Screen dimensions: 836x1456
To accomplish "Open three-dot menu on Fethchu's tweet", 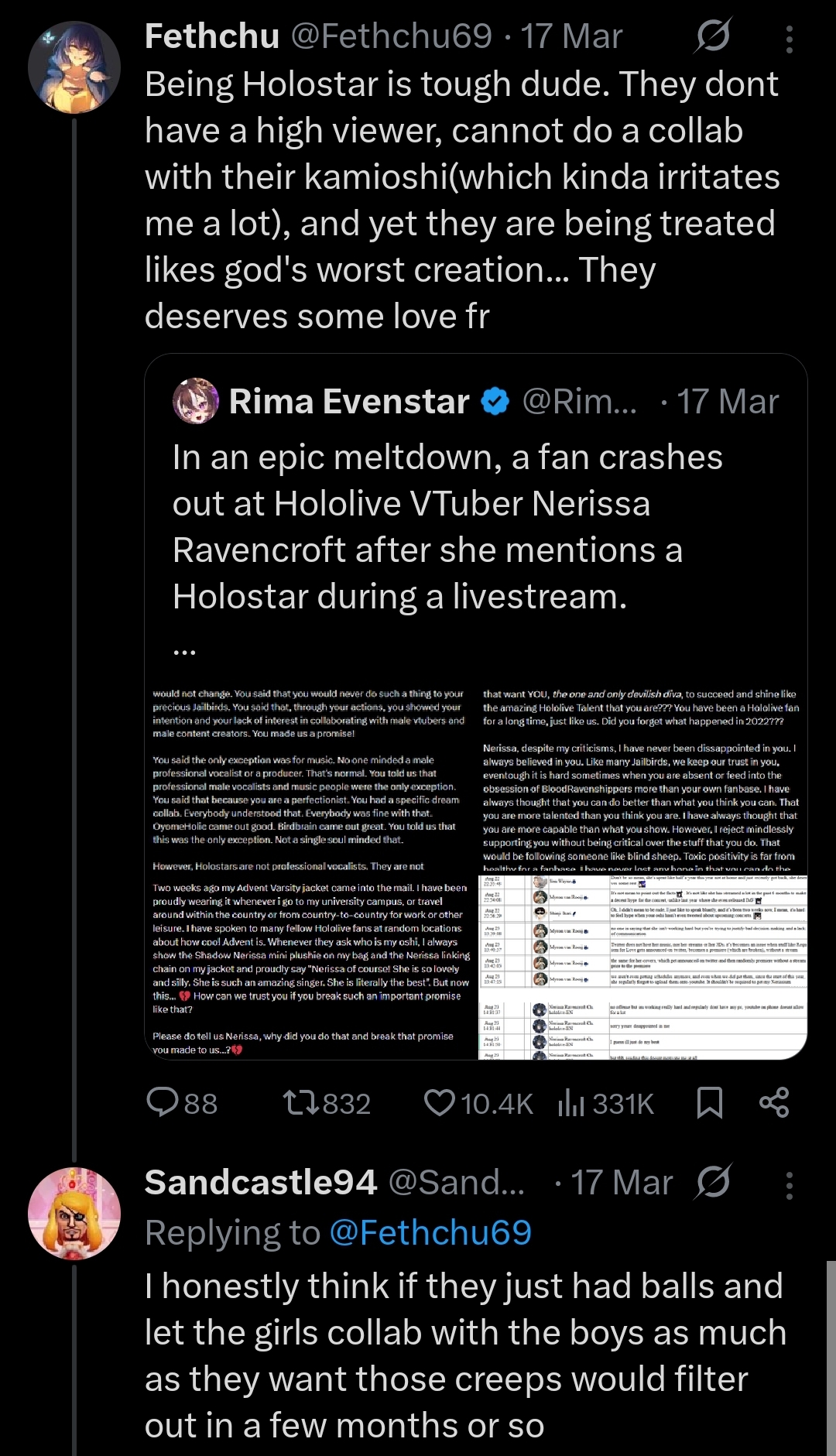I will pos(789,39).
